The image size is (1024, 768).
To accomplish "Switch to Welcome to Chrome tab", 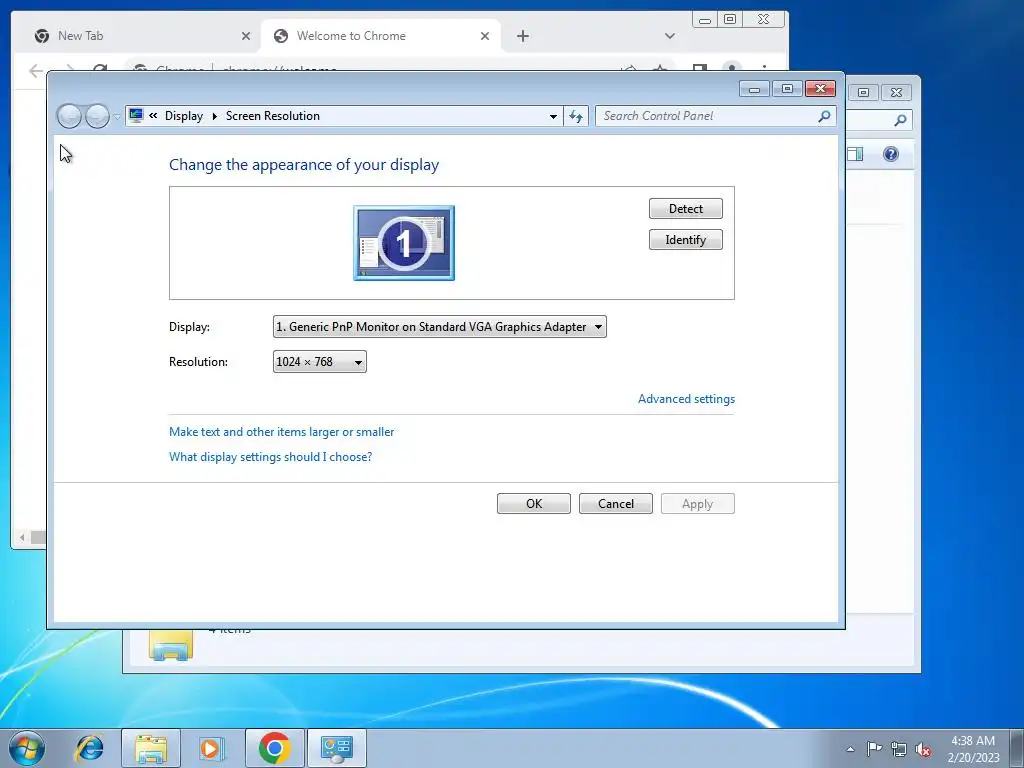I will (381, 36).
